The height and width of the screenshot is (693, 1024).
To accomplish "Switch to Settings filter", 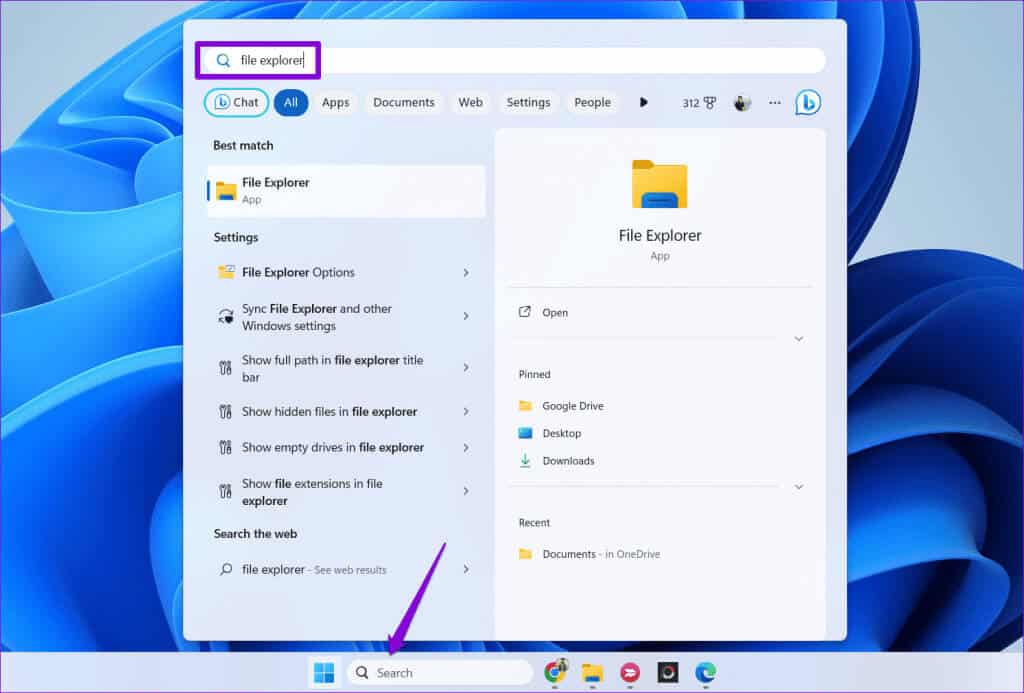I will 528,103.
